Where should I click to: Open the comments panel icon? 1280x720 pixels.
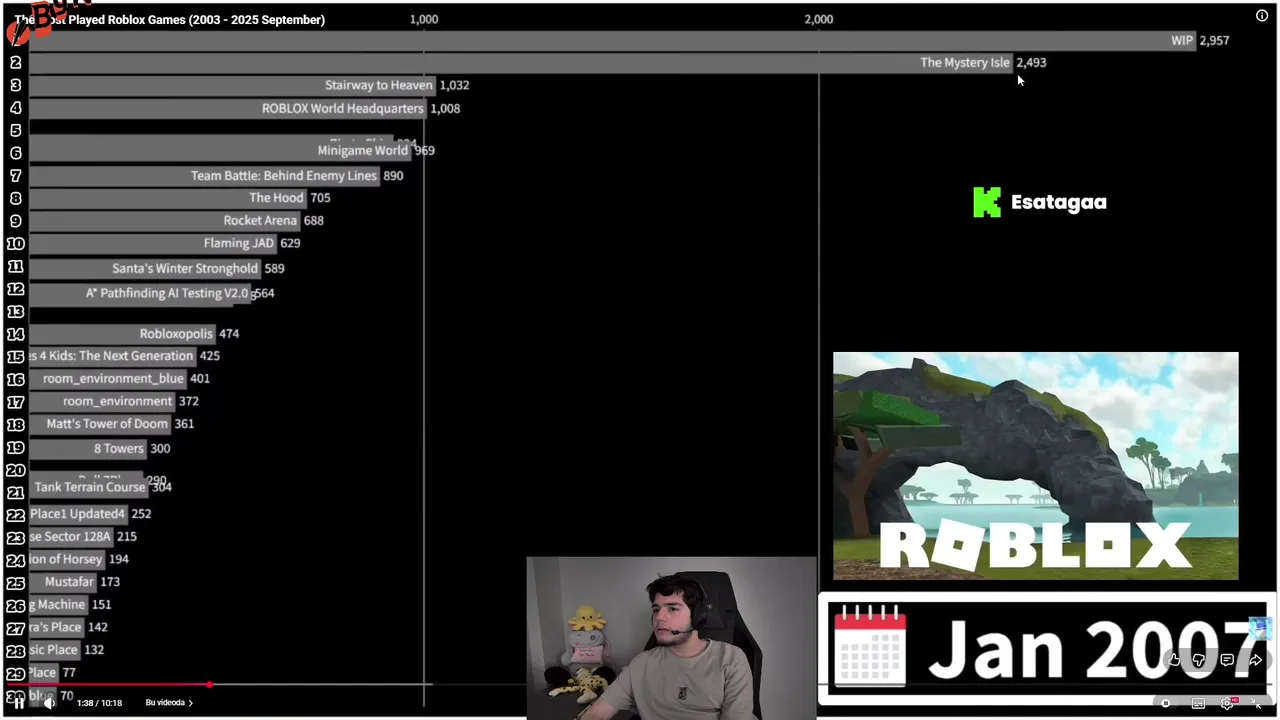pos(1227,660)
